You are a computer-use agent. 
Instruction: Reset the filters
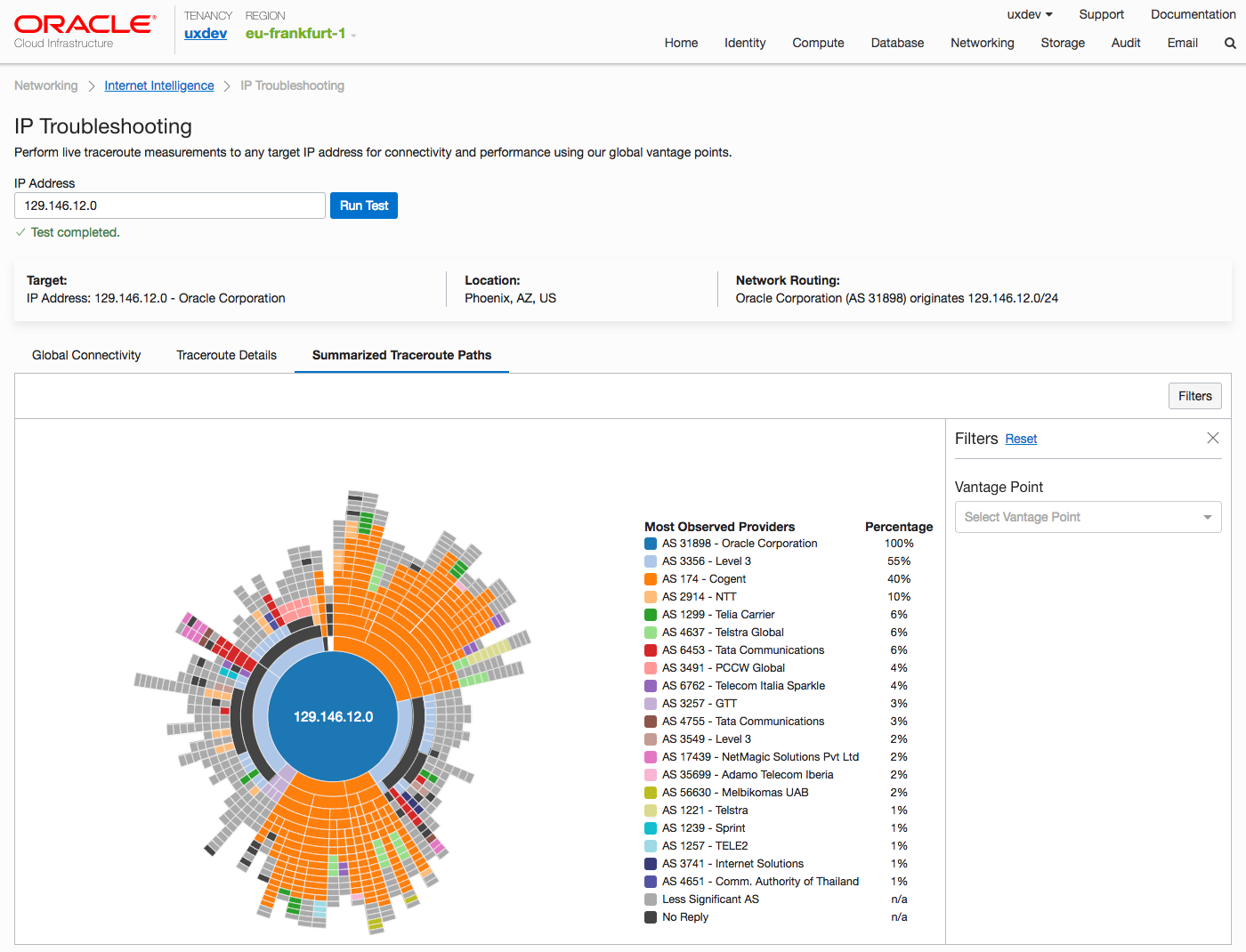click(1021, 439)
